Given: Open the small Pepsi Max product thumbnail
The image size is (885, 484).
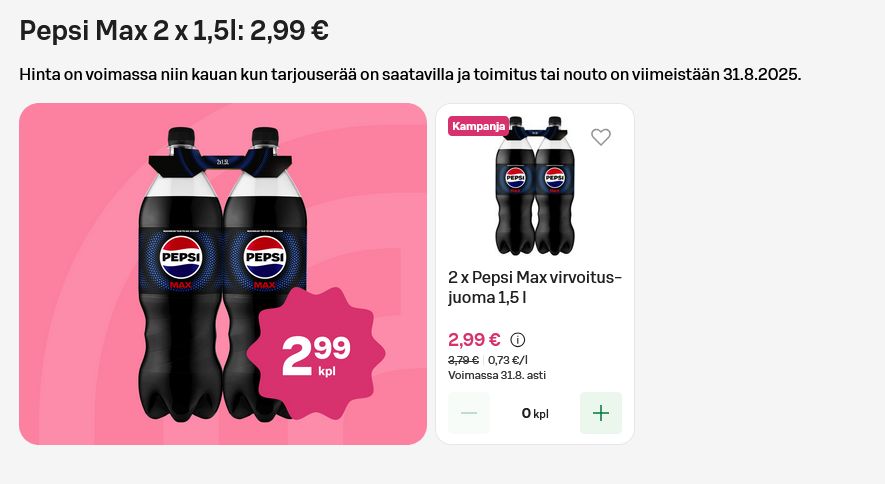Looking at the screenshot, I should coord(535,186).
